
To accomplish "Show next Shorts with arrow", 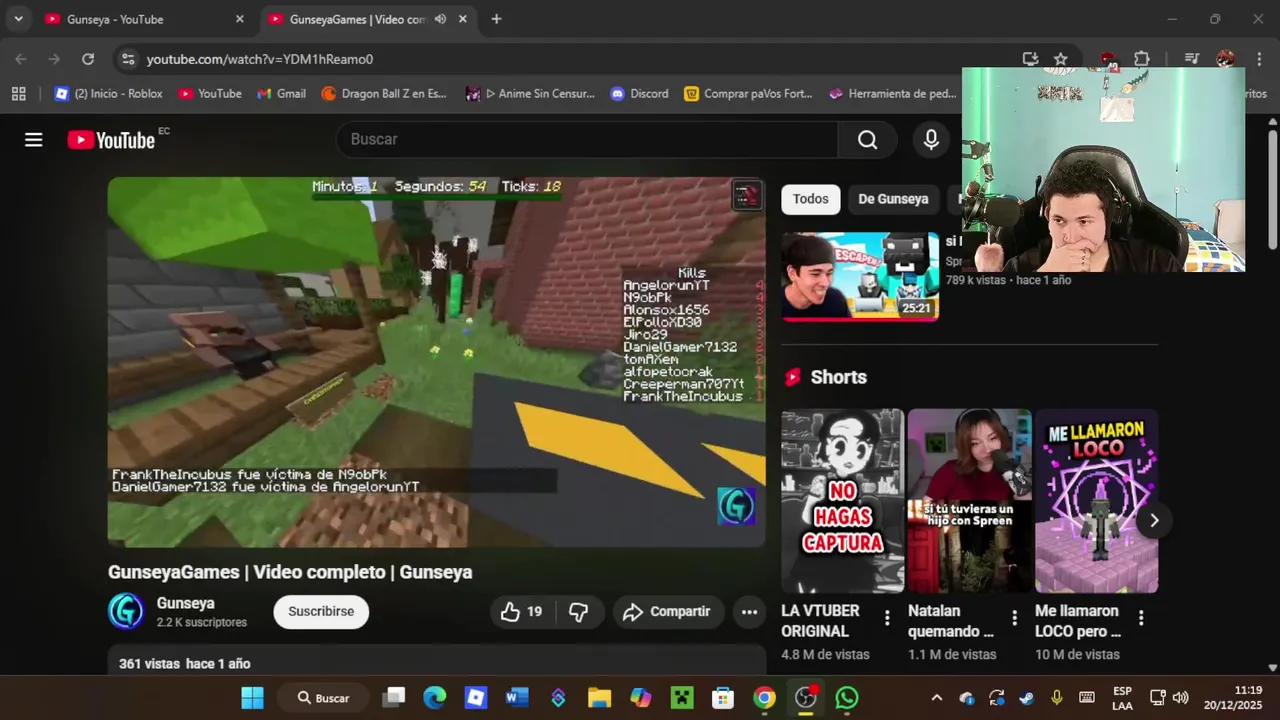I will 1154,520.
